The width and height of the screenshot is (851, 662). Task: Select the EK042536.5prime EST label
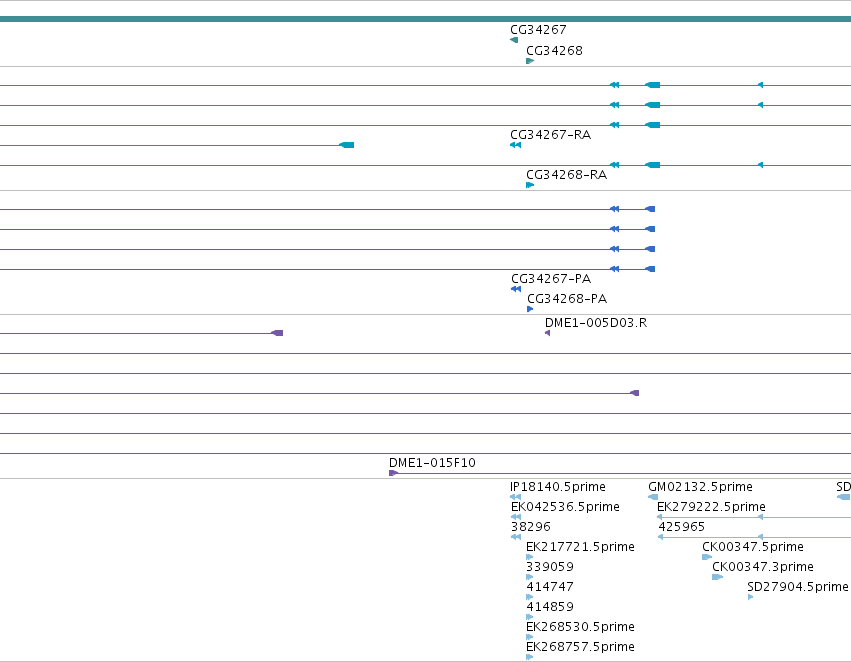[x=565, y=507]
